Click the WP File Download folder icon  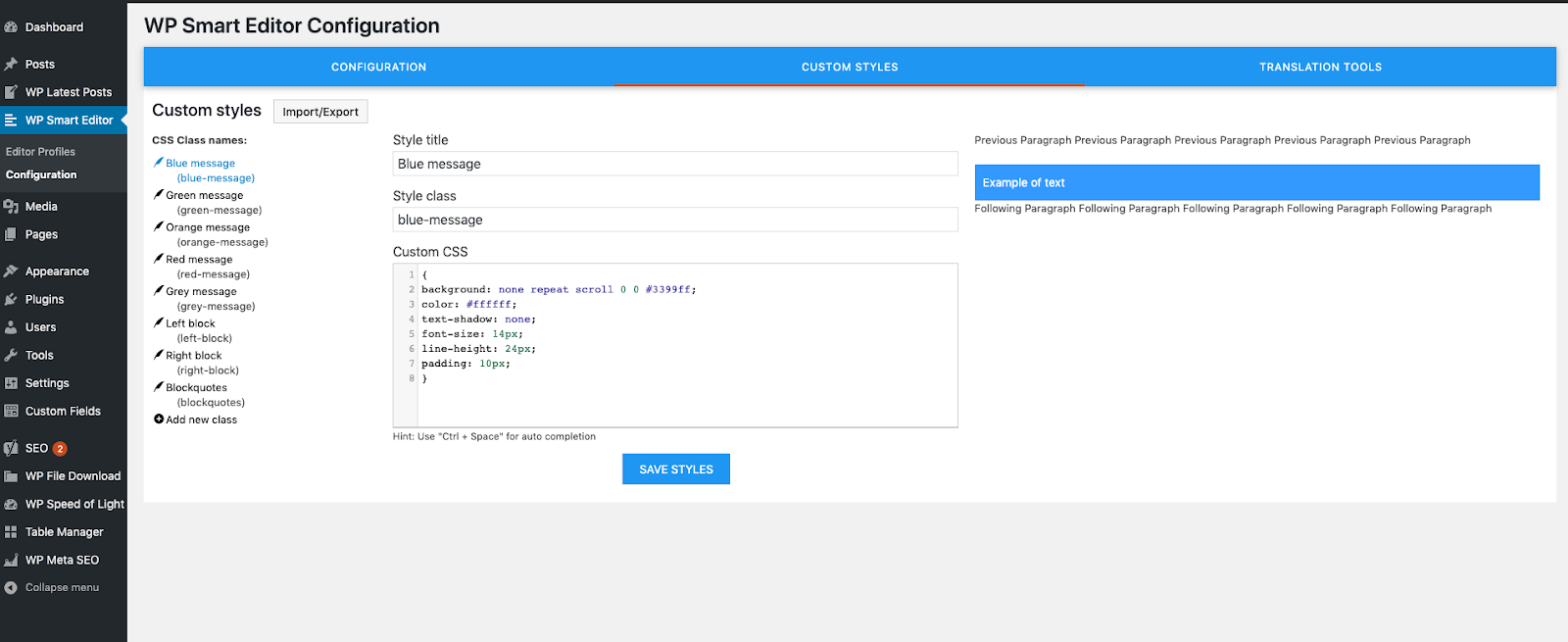click(x=11, y=476)
